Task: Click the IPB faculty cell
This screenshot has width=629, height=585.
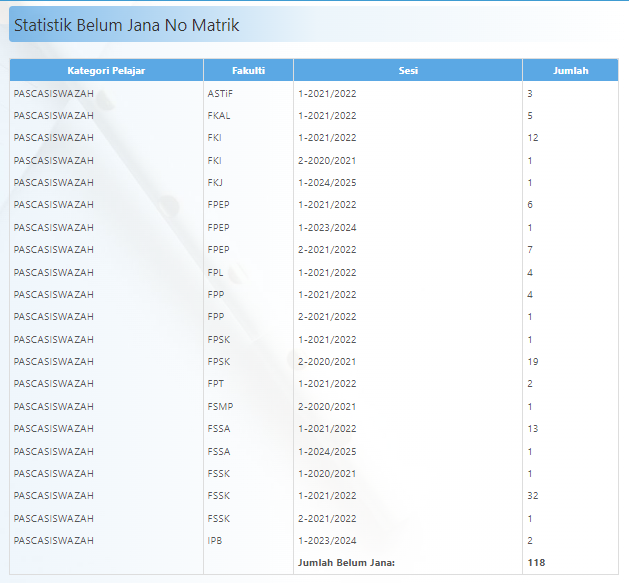Action: [214, 540]
